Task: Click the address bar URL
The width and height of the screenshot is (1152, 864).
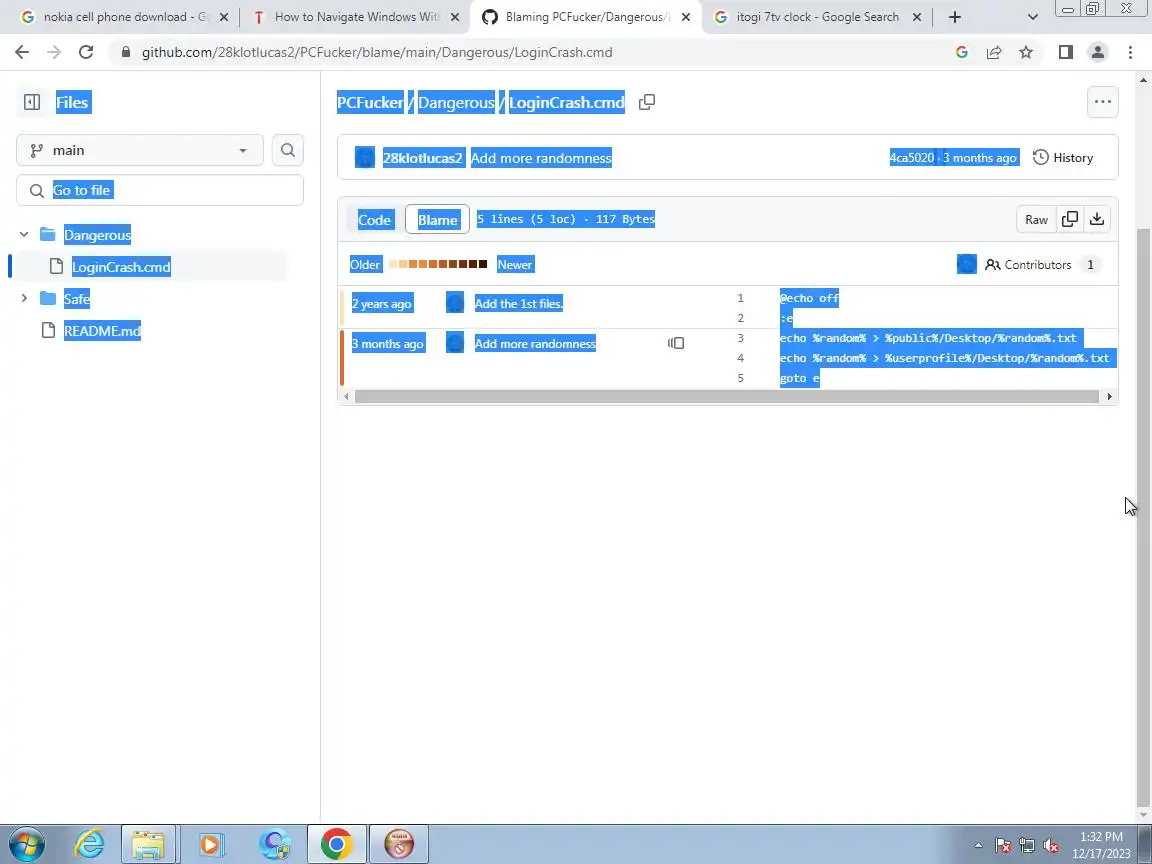Action: (x=377, y=52)
